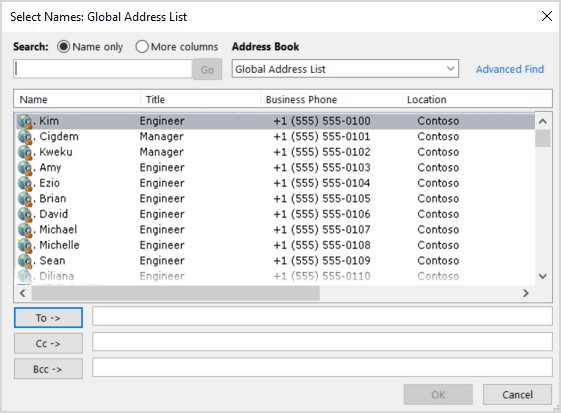Select the Kim contact name

point(49,121)
